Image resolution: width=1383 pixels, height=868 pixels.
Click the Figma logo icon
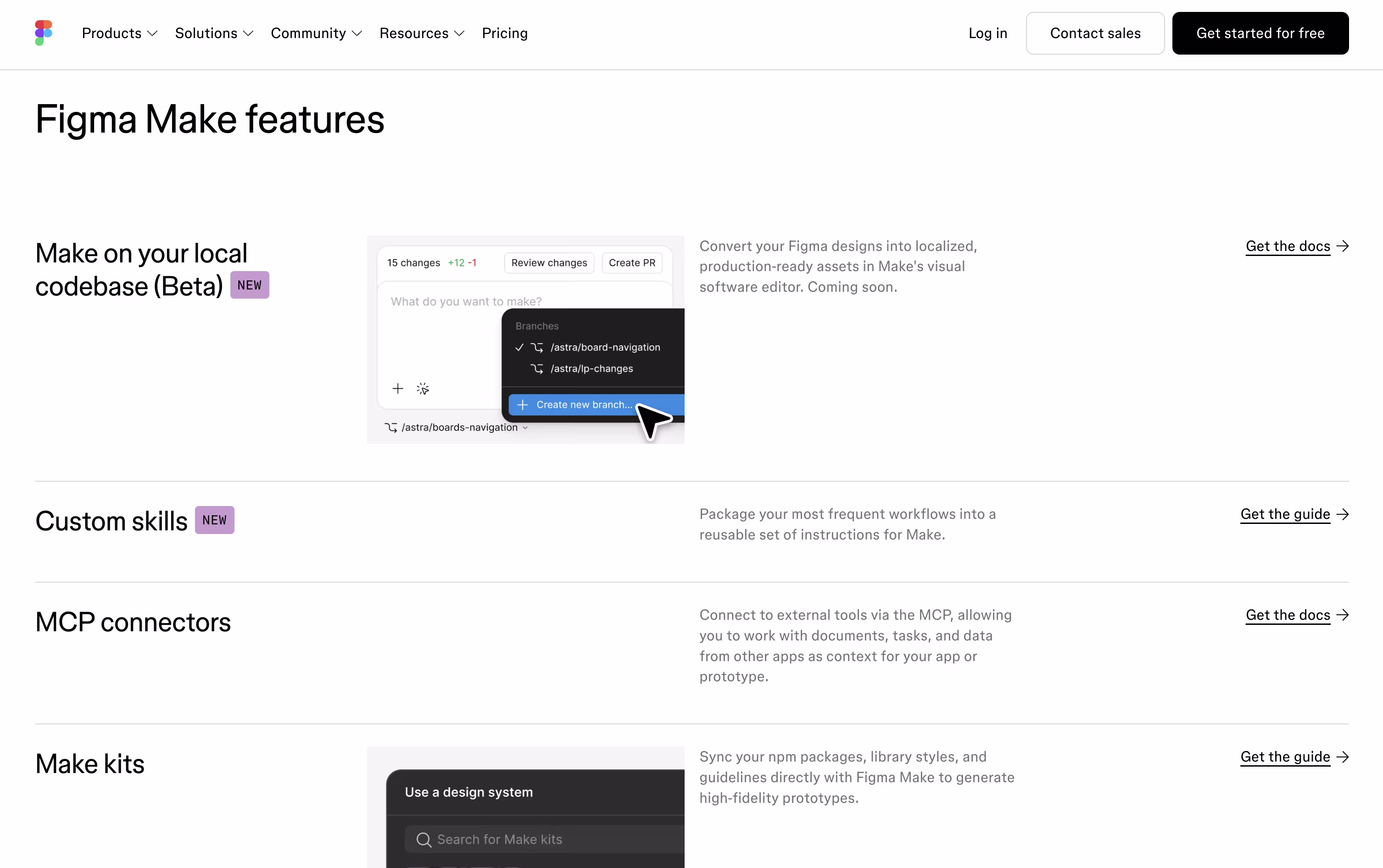(44, 33)
